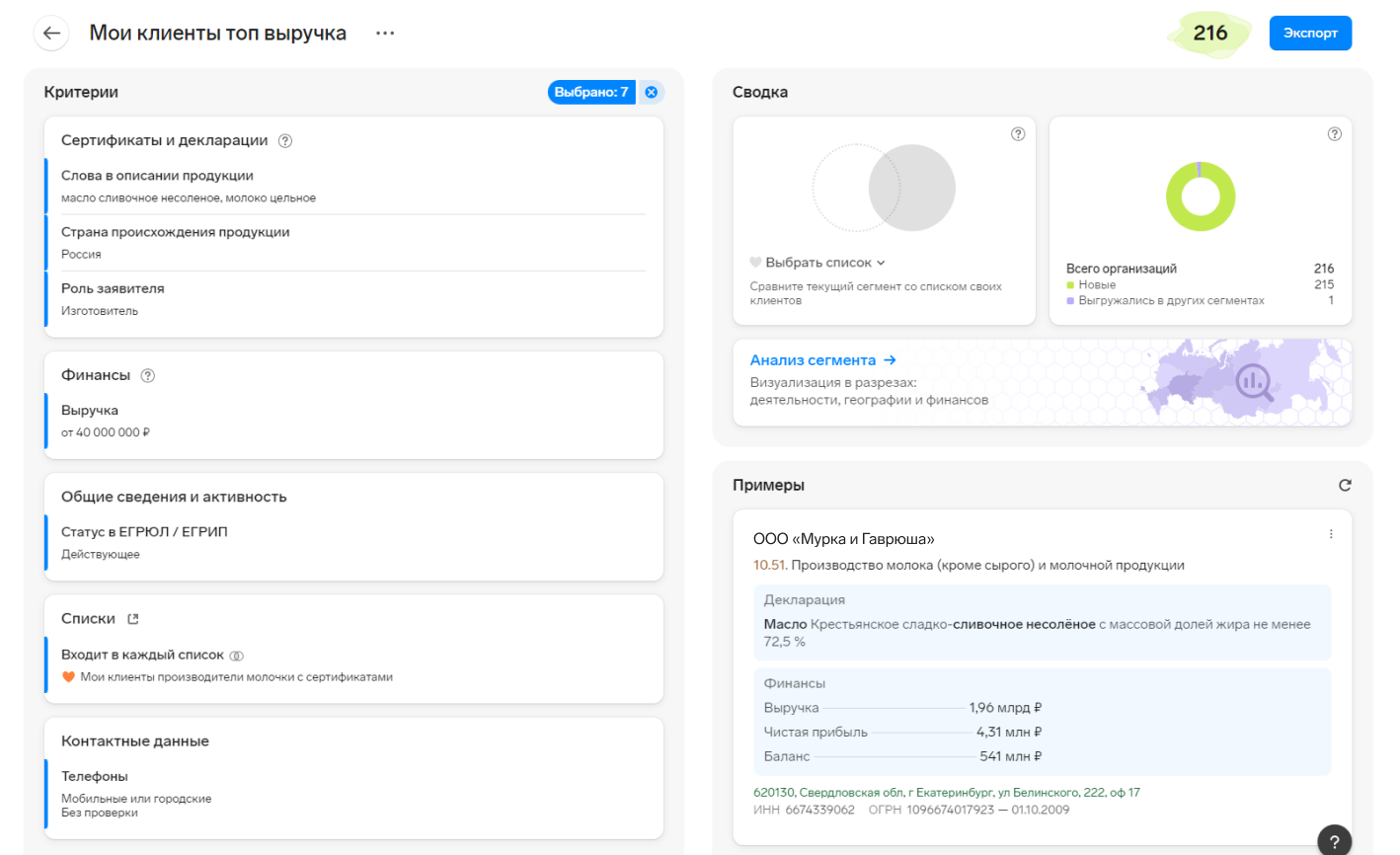
Task: Open options menu for ООО «Мурка и Гаврюша»
Action: pyautogui.click(x=1331, y=534)
